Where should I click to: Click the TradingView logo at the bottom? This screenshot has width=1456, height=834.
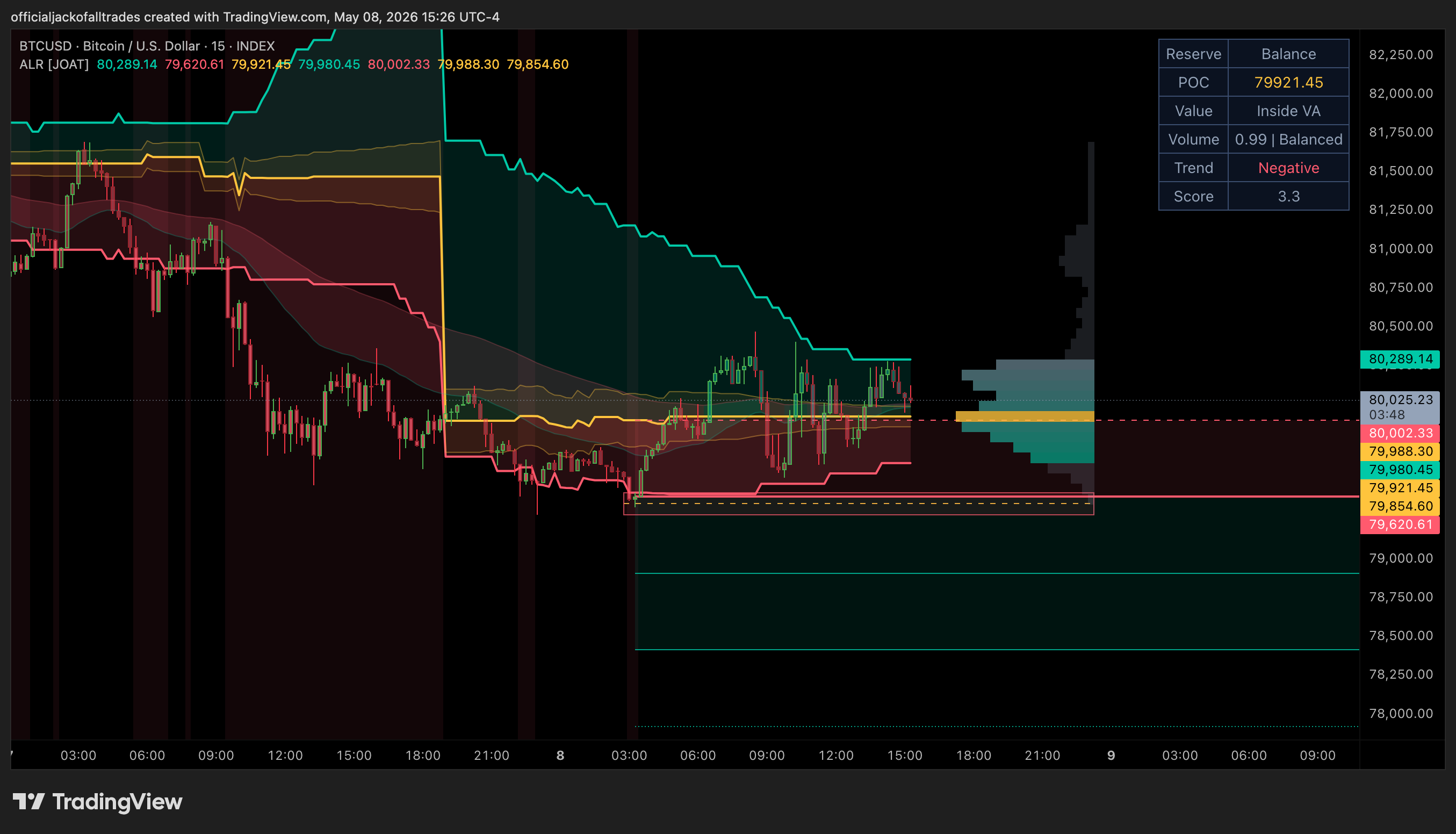97,801
